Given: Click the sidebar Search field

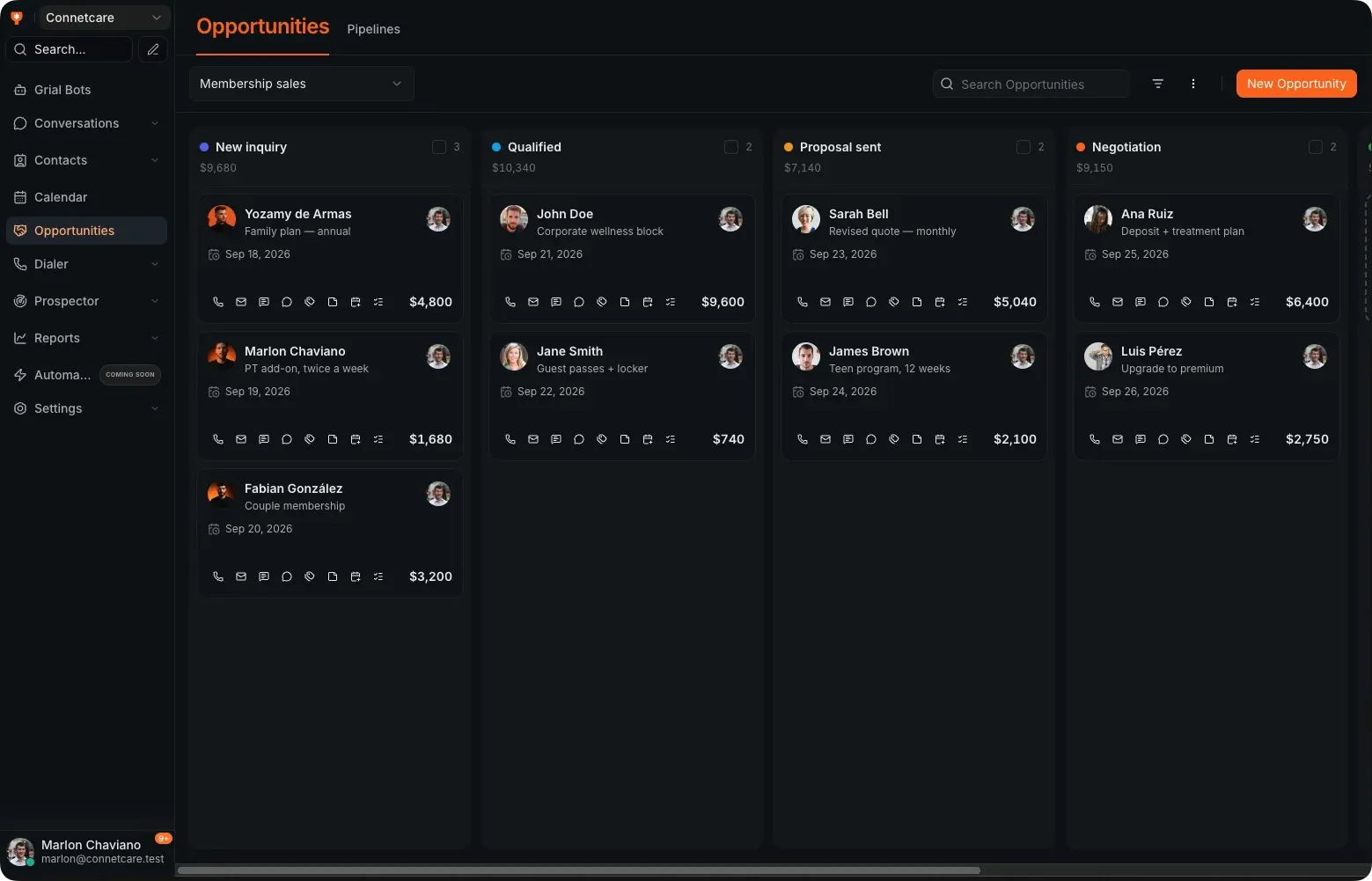Looking at the screenshot, I should click(70, 49).
